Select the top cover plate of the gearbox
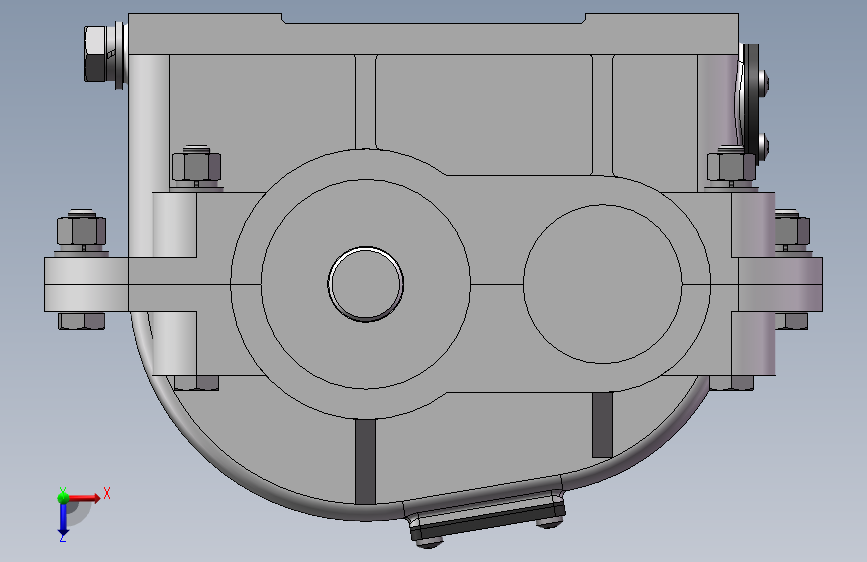This screenshot has height=562, width=867. (x=434, y=38)
